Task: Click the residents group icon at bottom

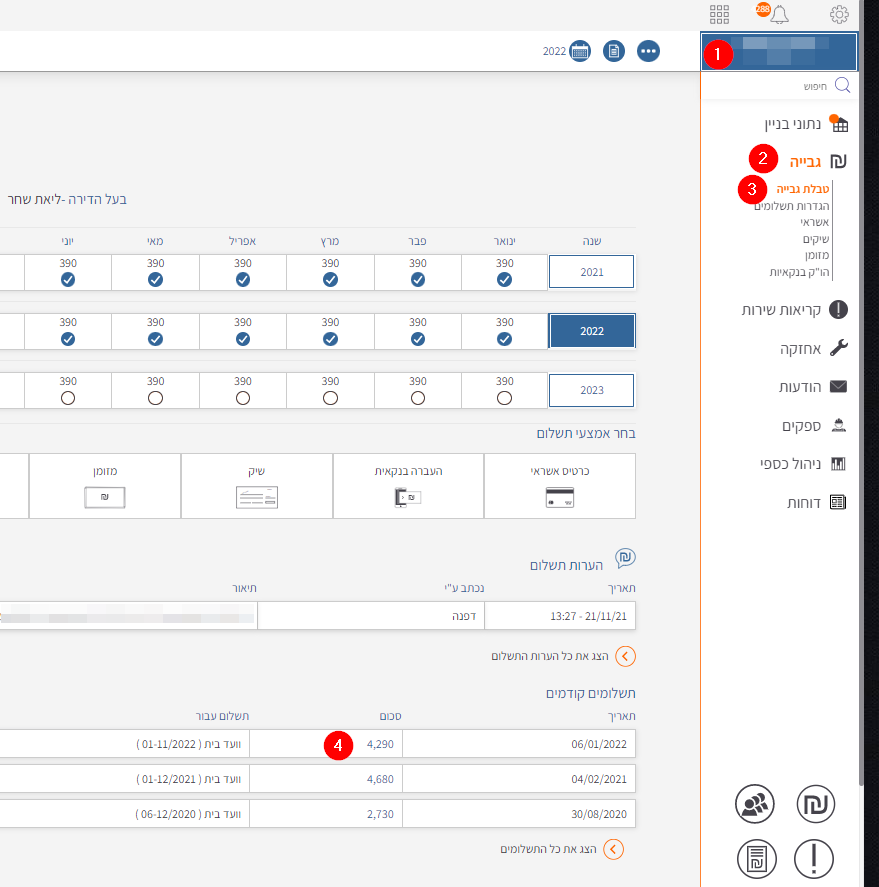Action: pos(754,803)
